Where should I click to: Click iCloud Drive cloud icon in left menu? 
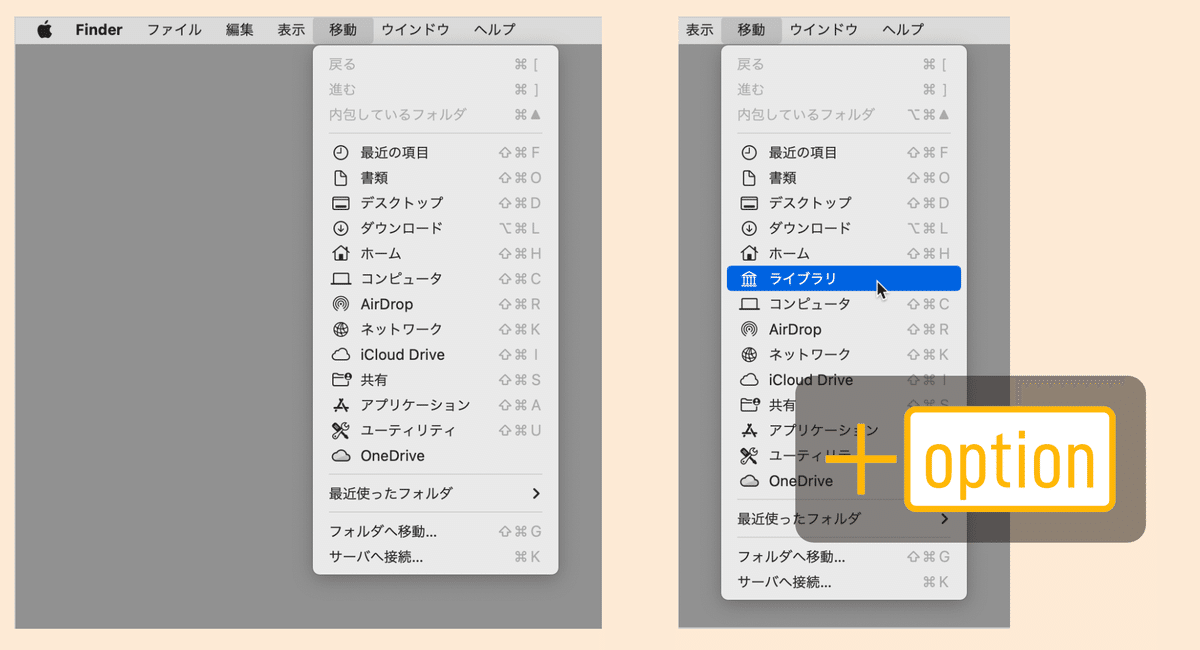coord(340,355)
